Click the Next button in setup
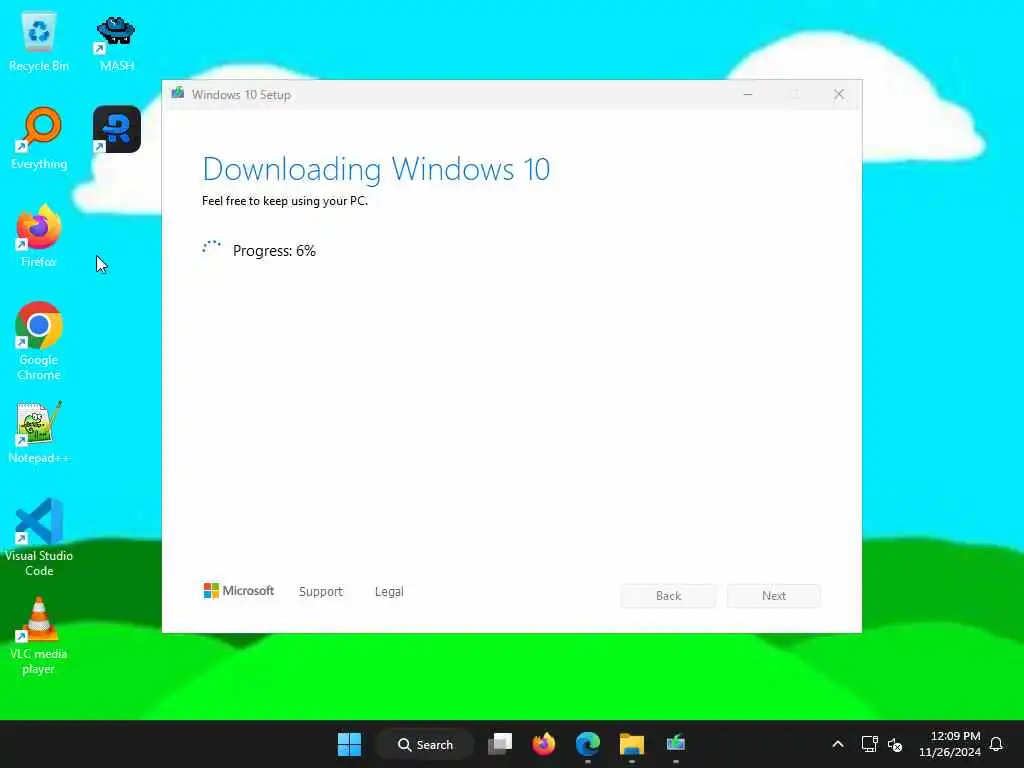This screenshot has width=1024, height=768. (774, 596)
